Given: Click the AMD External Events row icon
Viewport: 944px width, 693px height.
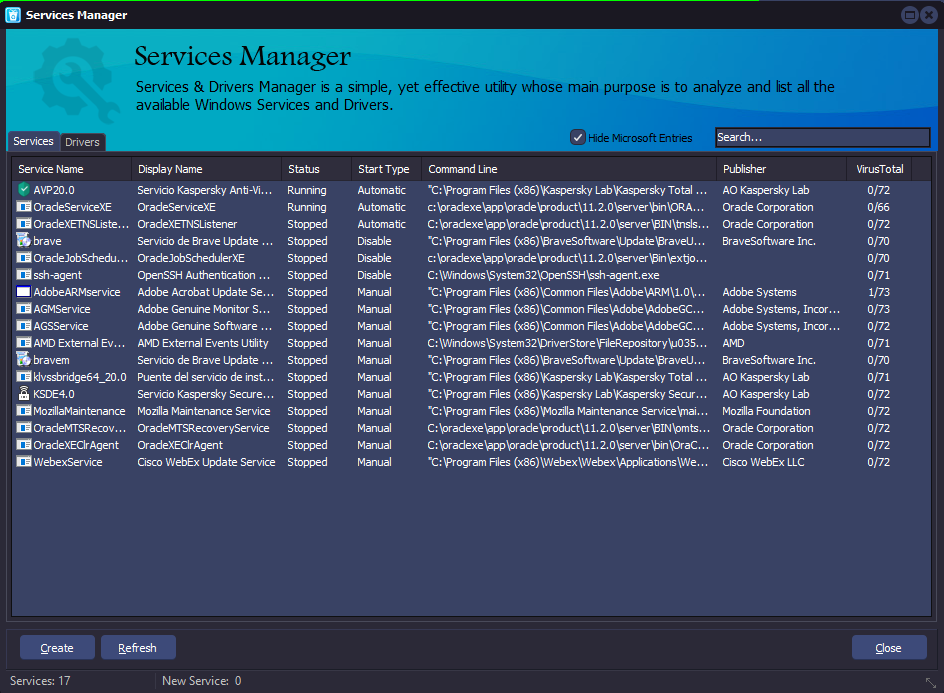Looking at the screenshot, I should point(23,343).
